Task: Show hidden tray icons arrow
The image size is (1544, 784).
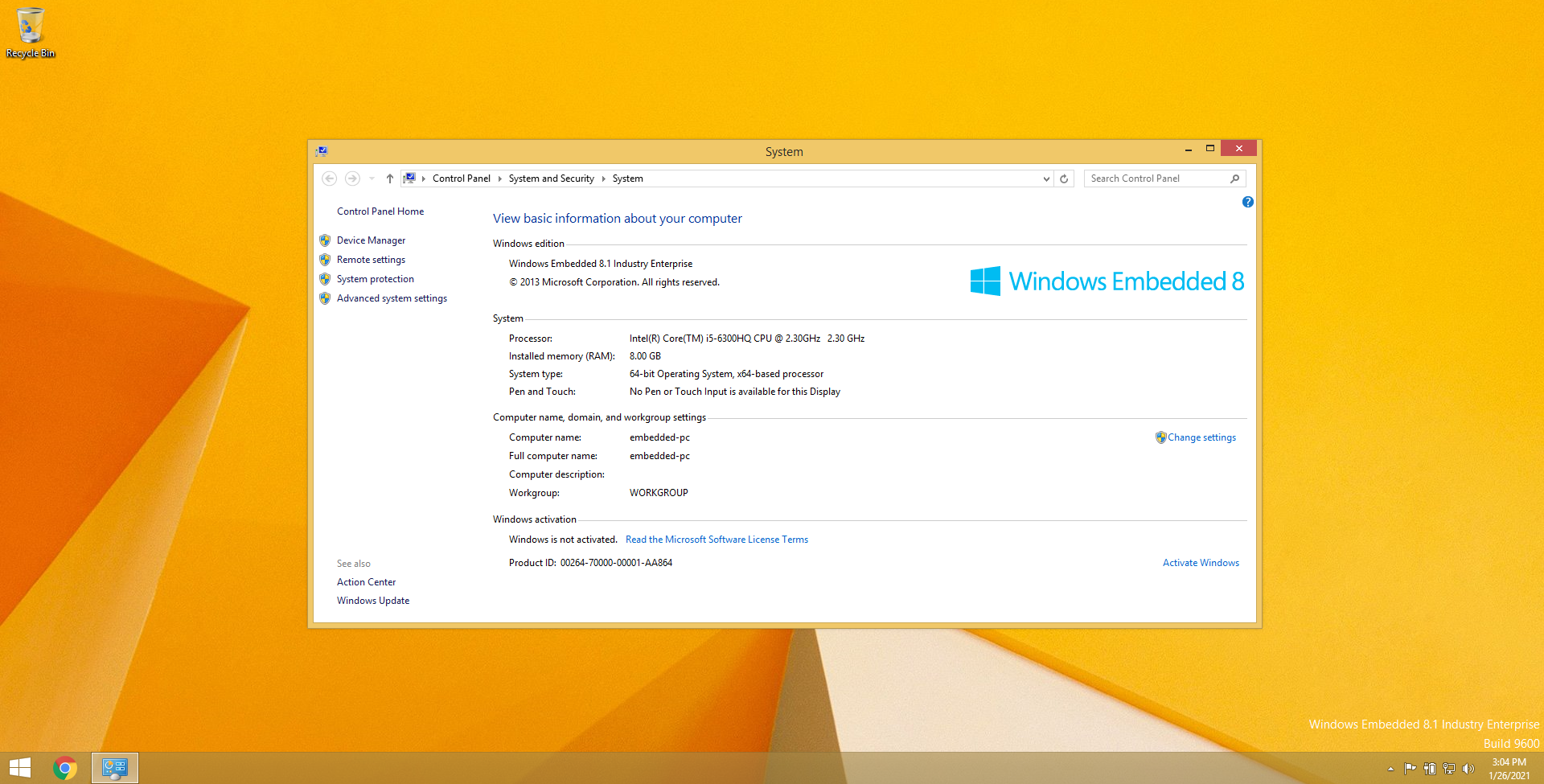Action: (1390, 769)
